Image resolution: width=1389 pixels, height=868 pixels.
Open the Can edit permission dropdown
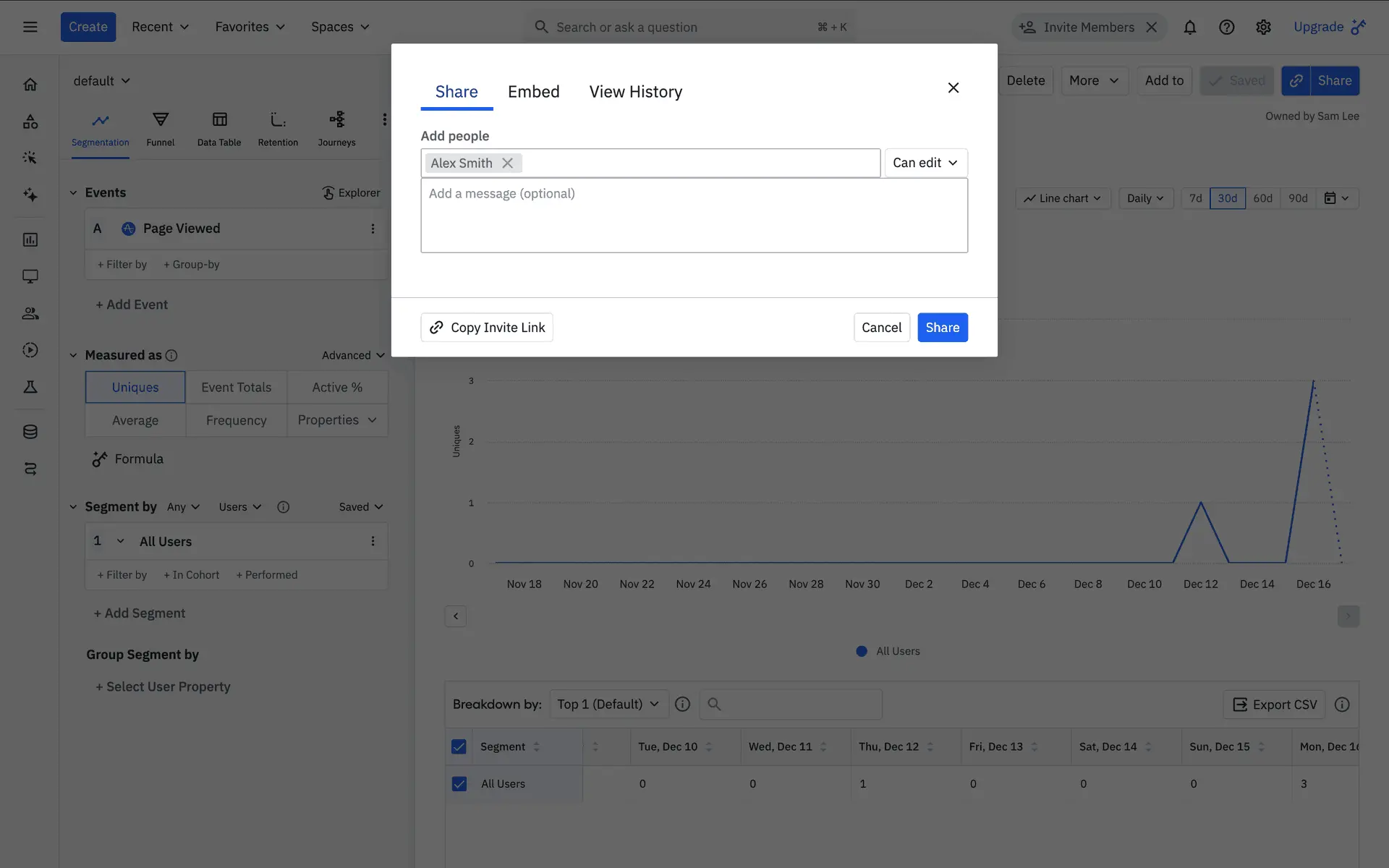[x=925, y=163]
